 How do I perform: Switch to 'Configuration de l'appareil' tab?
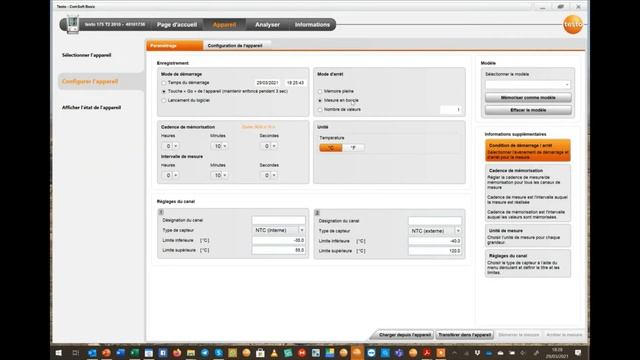click(x=235, y=46)
